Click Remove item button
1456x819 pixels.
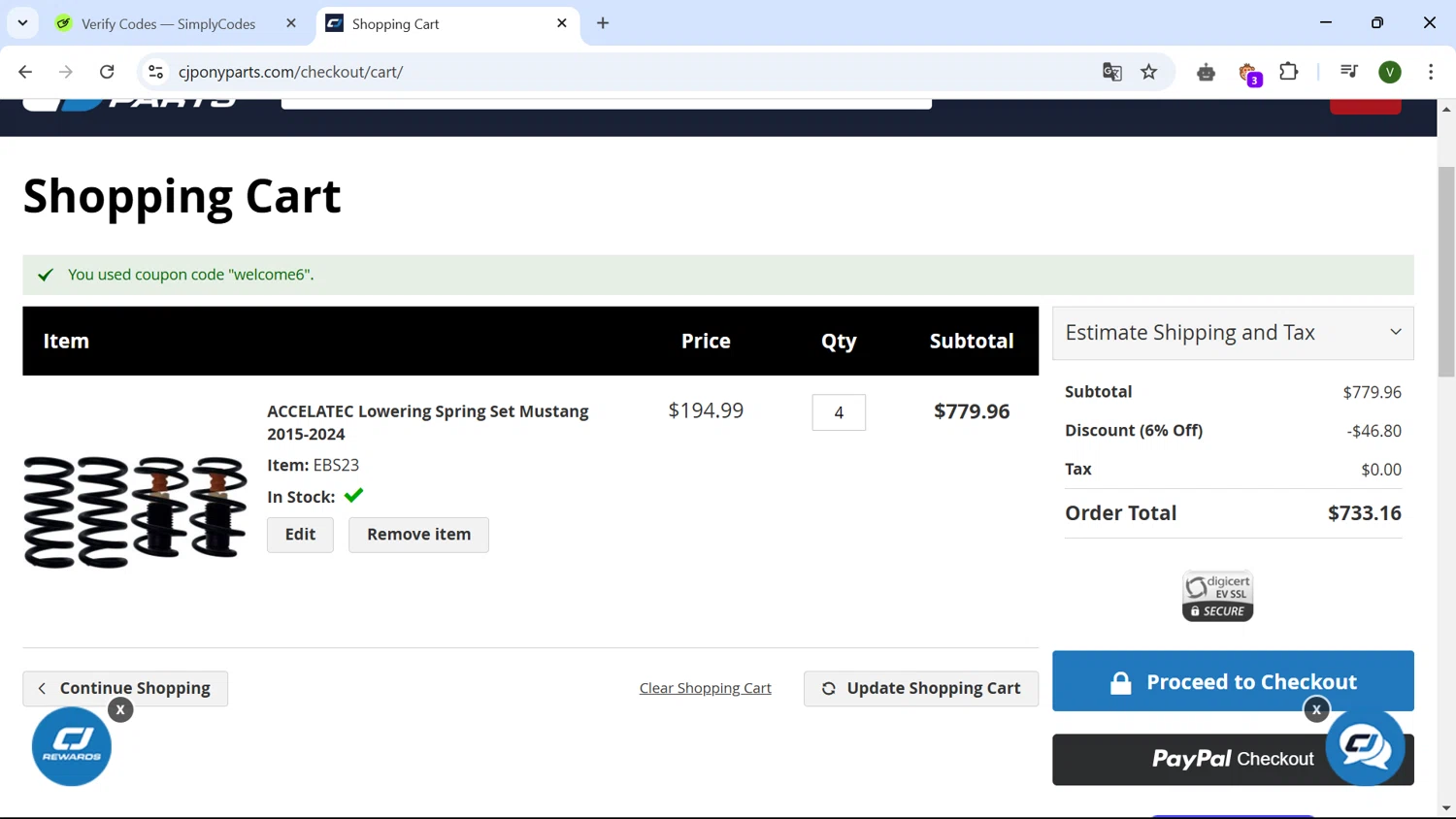418,535
